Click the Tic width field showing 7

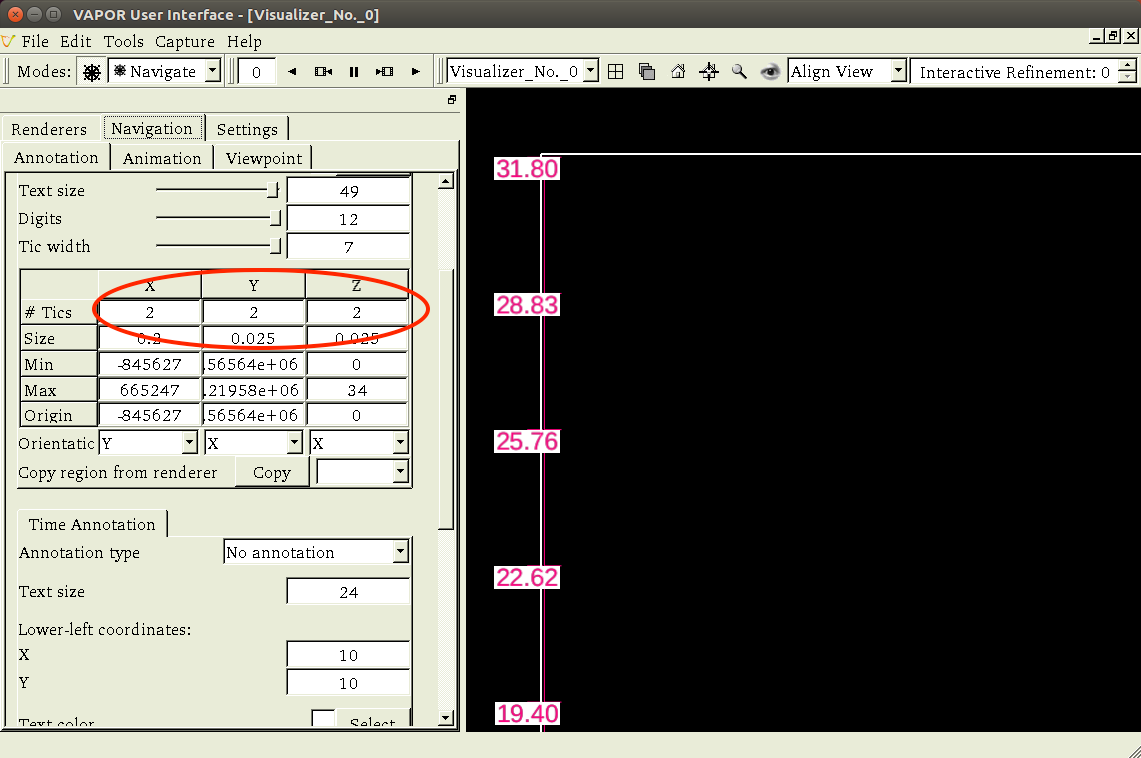click(x=349, y=247)
